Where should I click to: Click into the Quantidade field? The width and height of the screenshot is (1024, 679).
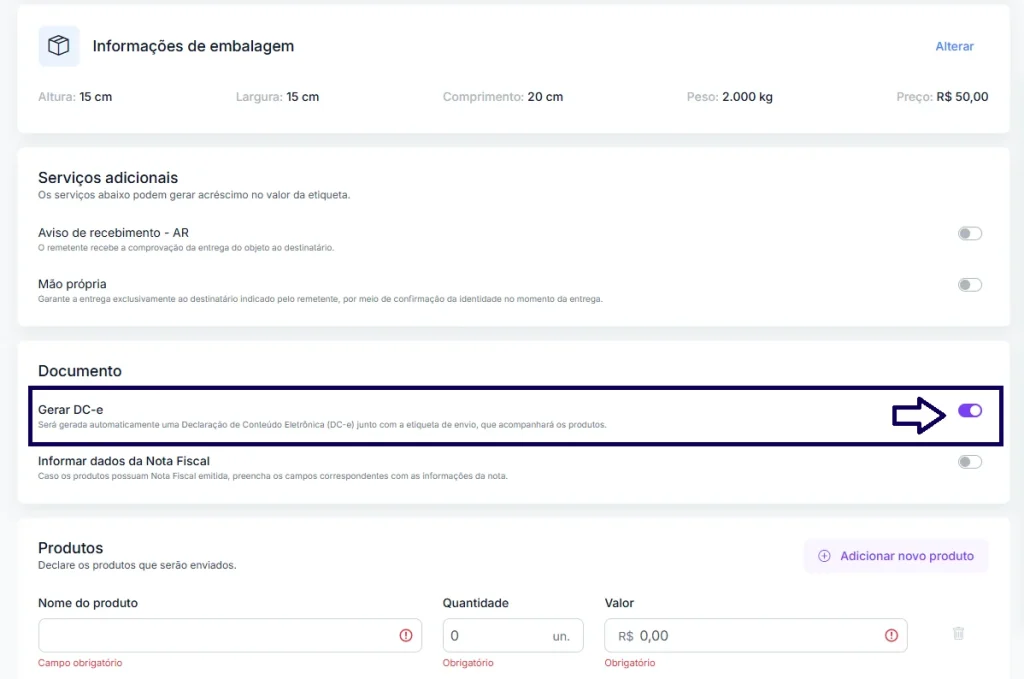click(x=495, y=635)
